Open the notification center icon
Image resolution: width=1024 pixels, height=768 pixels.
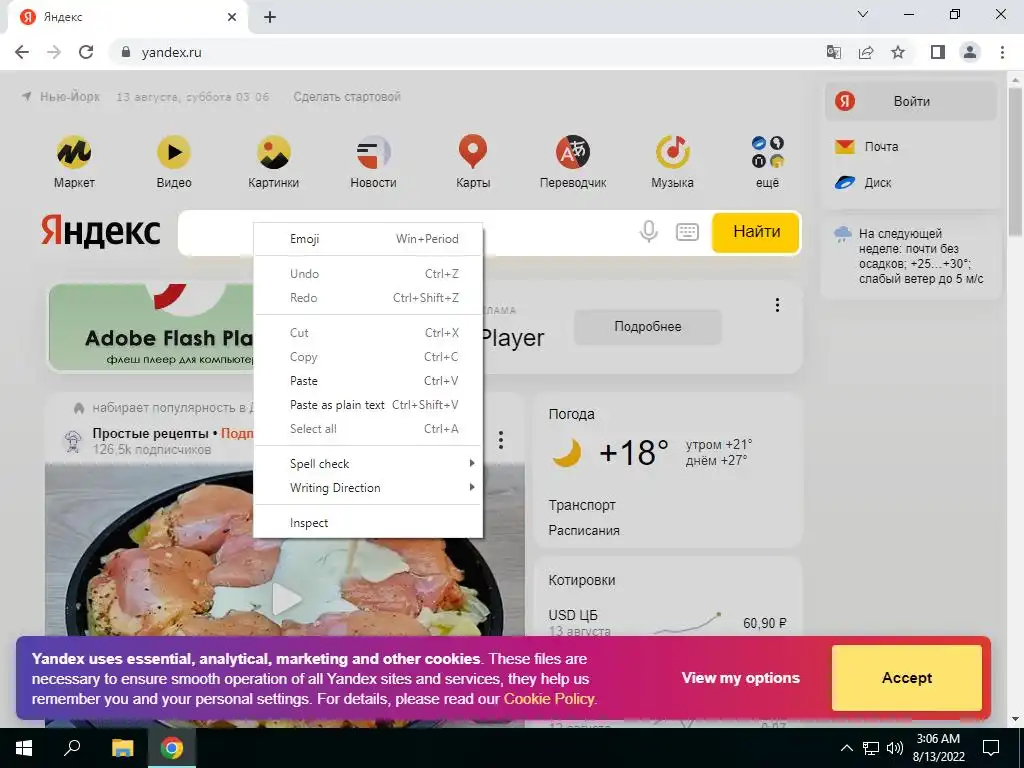(x=991, y=748)
